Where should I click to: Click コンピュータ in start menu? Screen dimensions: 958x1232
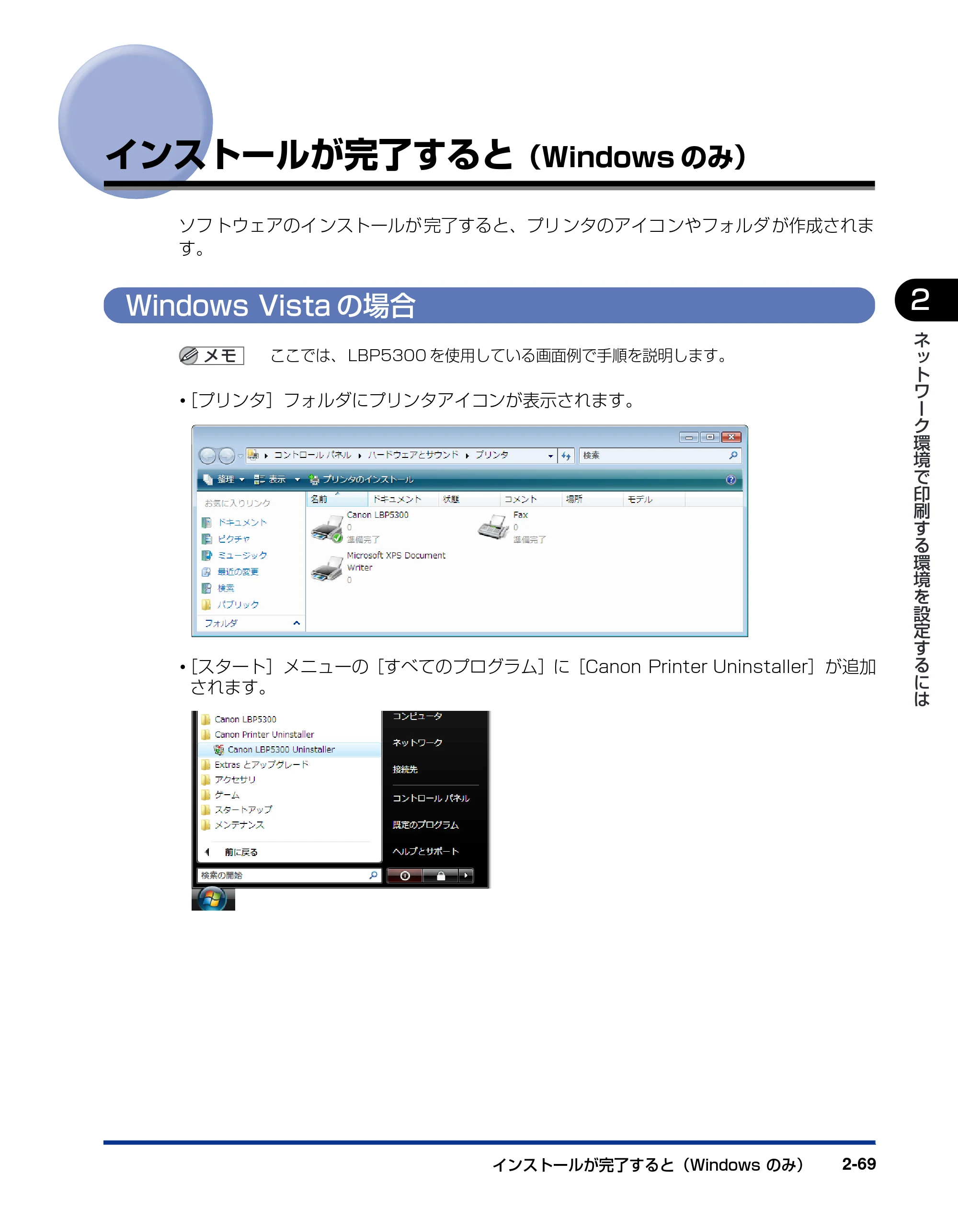[418, 716]
